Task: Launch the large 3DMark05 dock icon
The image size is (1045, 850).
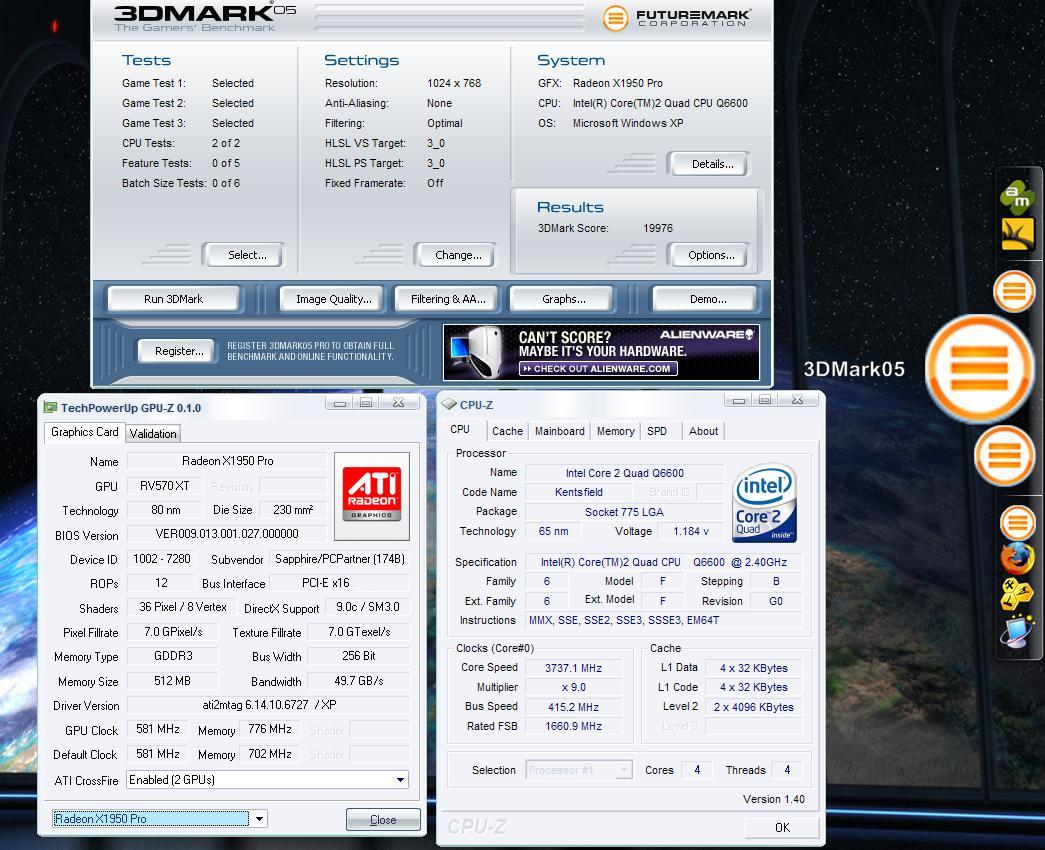Action: (978, 369)
